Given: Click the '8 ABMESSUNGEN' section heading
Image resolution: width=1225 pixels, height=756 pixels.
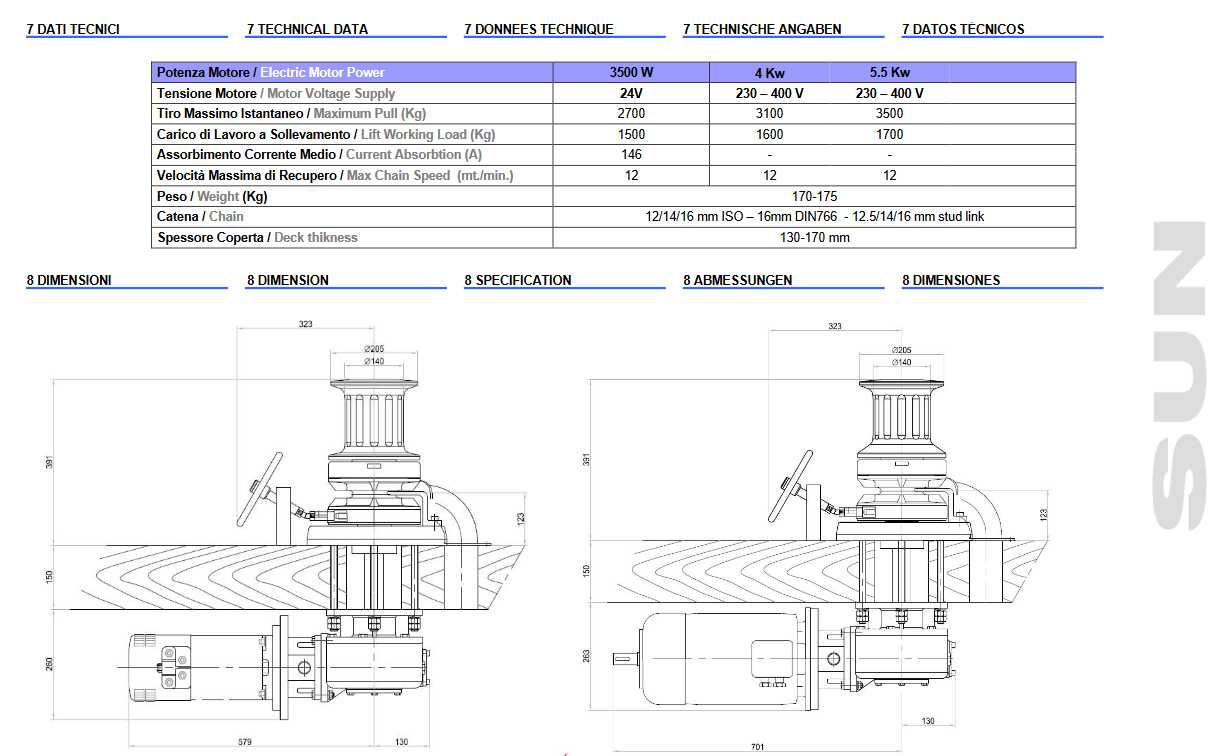Looking at the screenshot, I should tap(738, 280).
